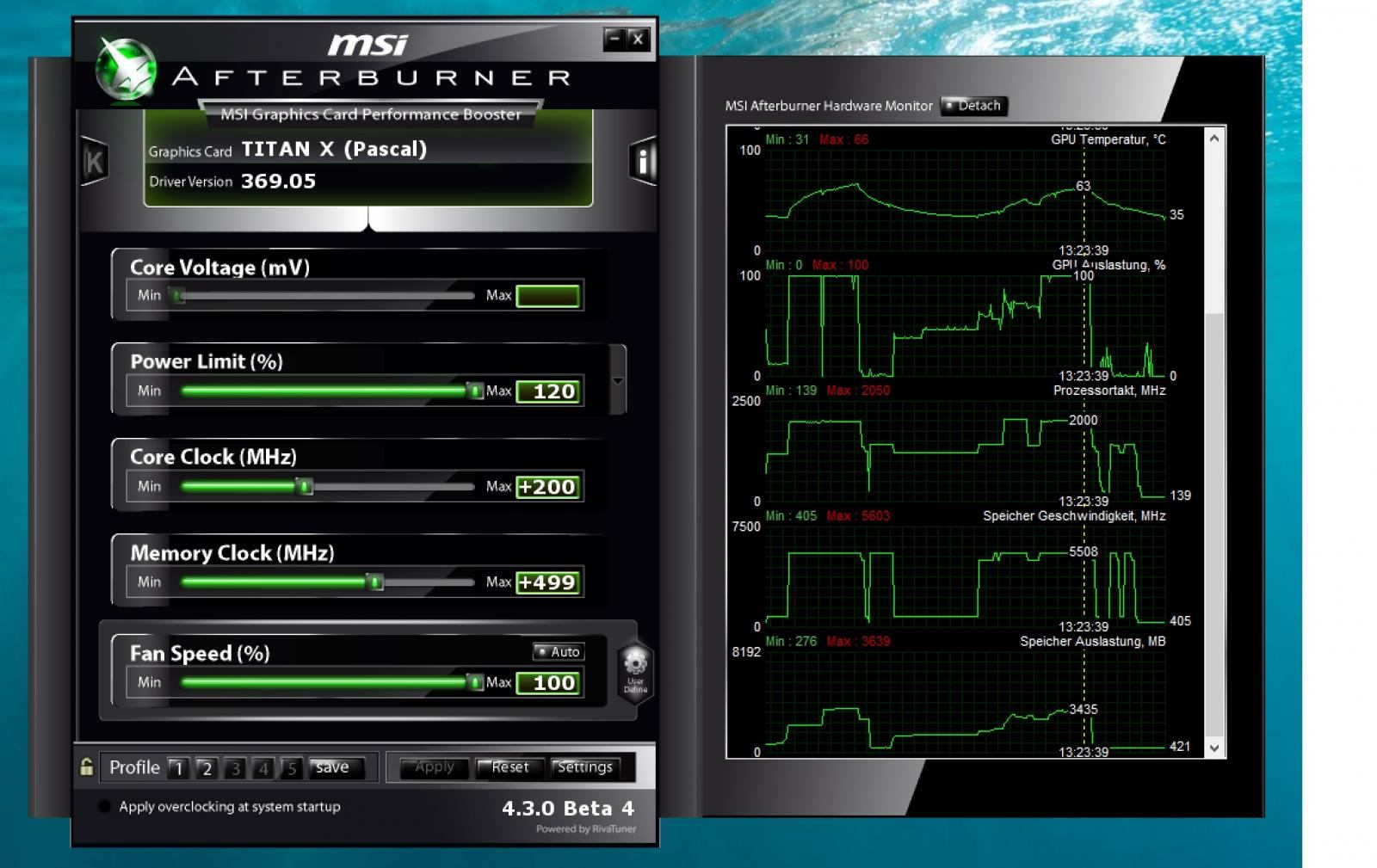
Task: Click the User Define fan gear icon
Action: 635,673
